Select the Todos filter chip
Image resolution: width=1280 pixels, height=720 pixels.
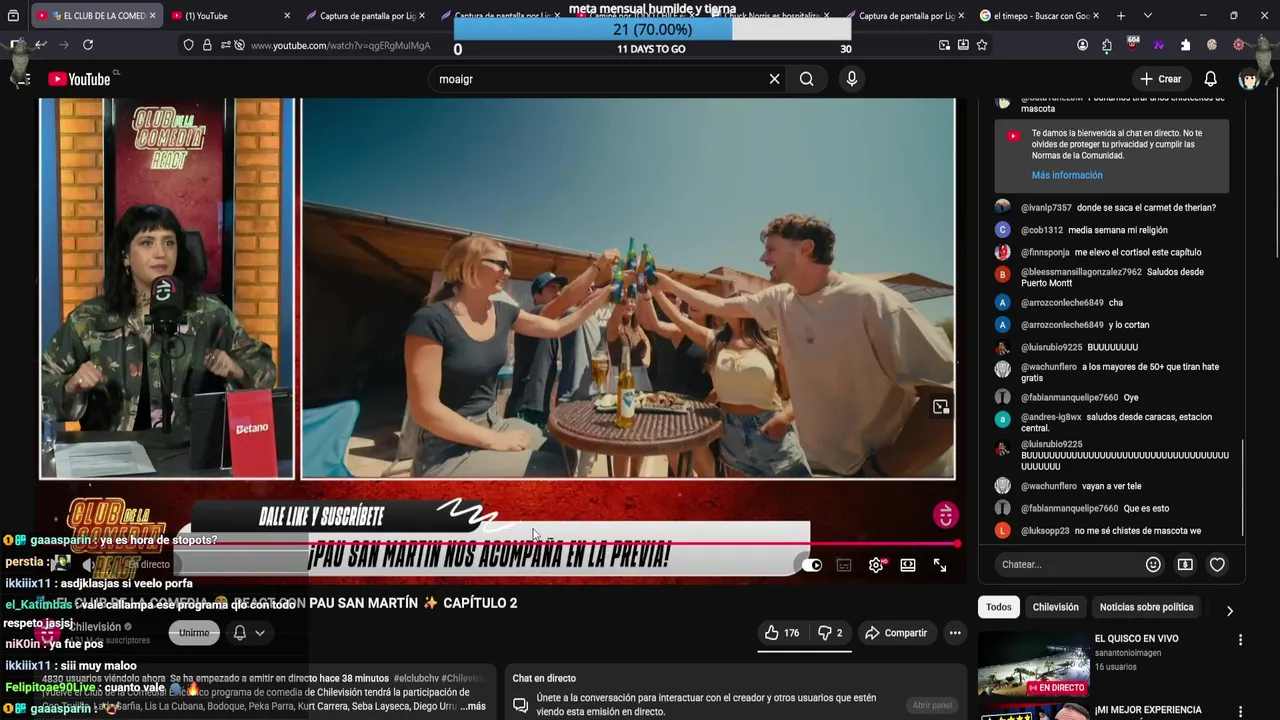[x=998, y=607]
